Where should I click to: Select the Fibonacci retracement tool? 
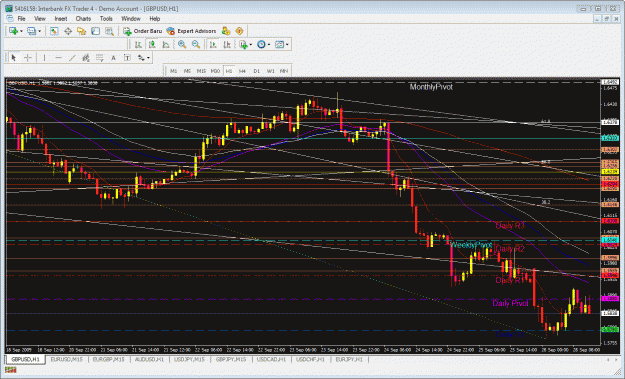tap(99, 58)
